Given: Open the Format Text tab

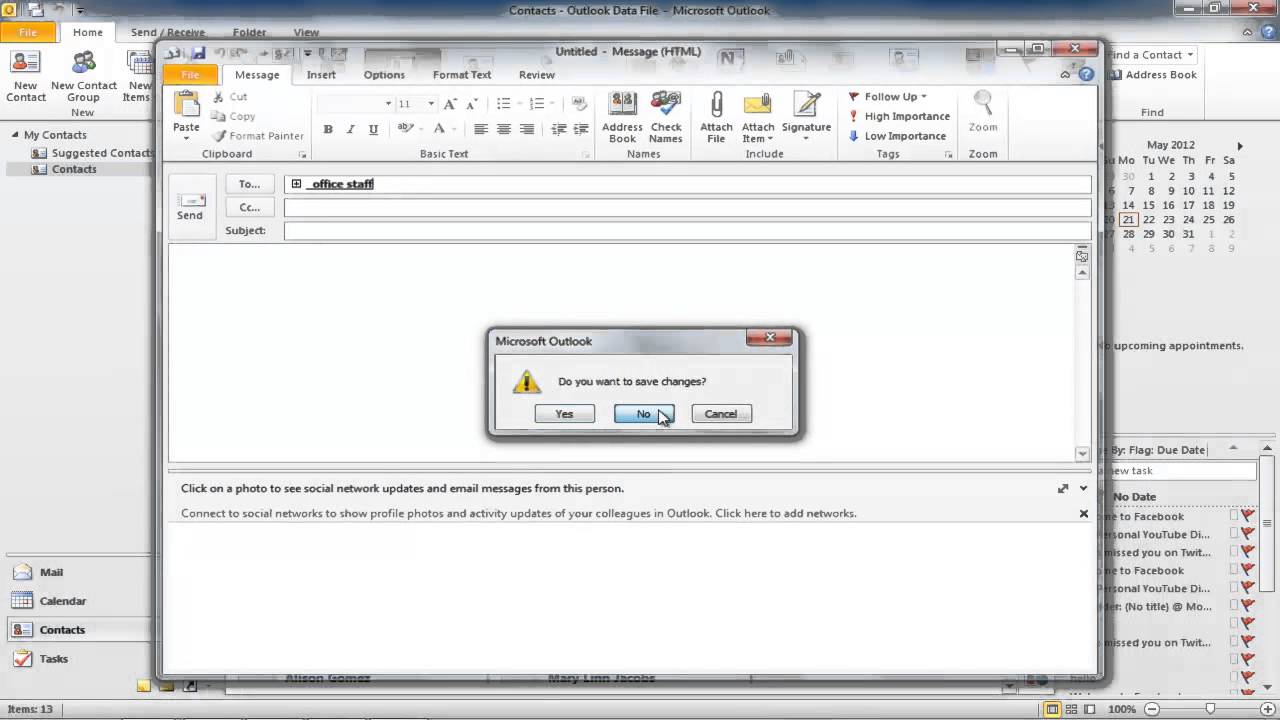Looking at the screenshot, I should tap(462, 75).
